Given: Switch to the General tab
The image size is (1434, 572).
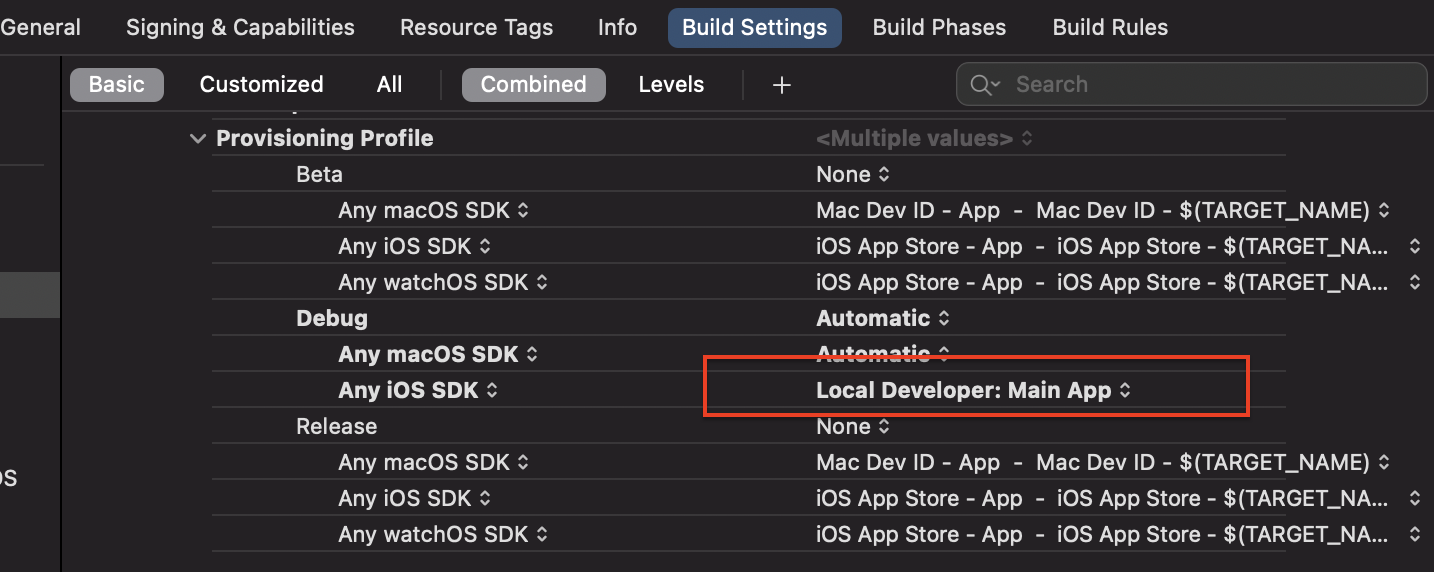Looking at the screenshot, I should point(40,28).
